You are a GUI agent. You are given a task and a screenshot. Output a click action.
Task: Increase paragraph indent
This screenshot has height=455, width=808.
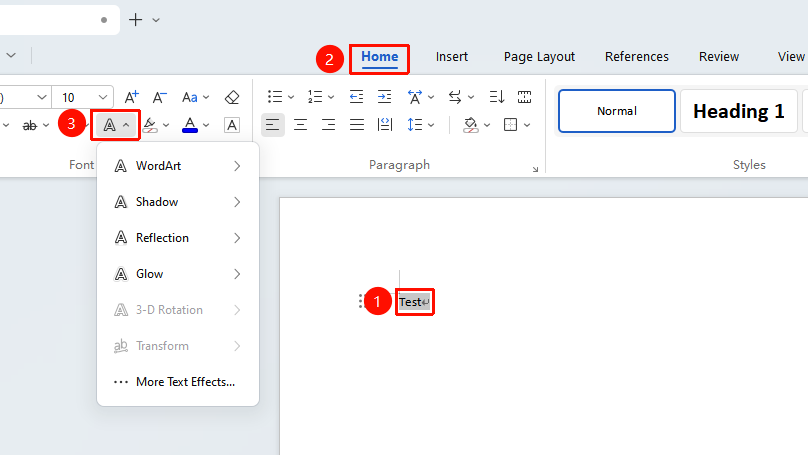tap(384, 97)
